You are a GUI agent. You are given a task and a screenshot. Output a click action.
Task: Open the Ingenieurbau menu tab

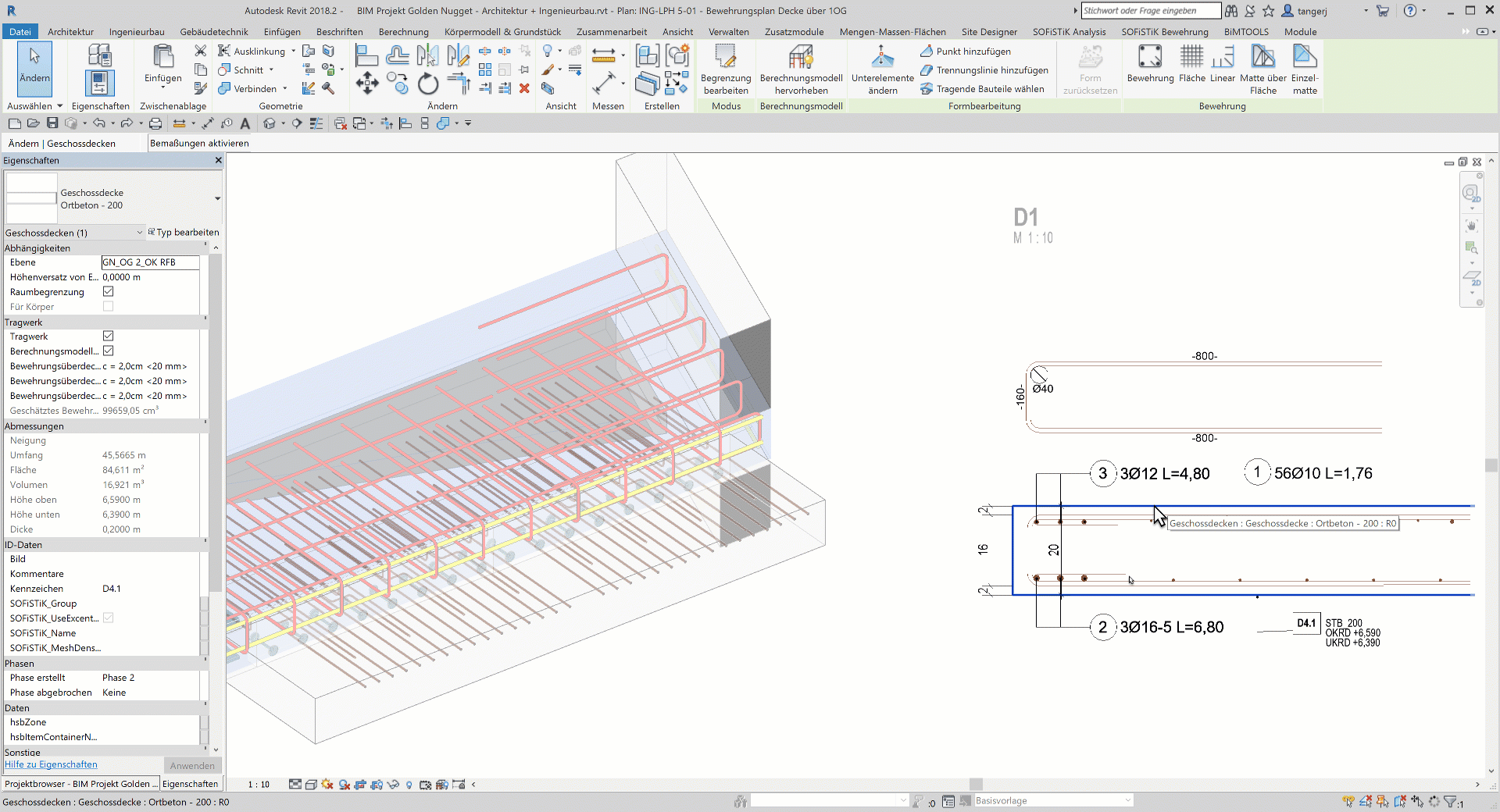point(137,32)
